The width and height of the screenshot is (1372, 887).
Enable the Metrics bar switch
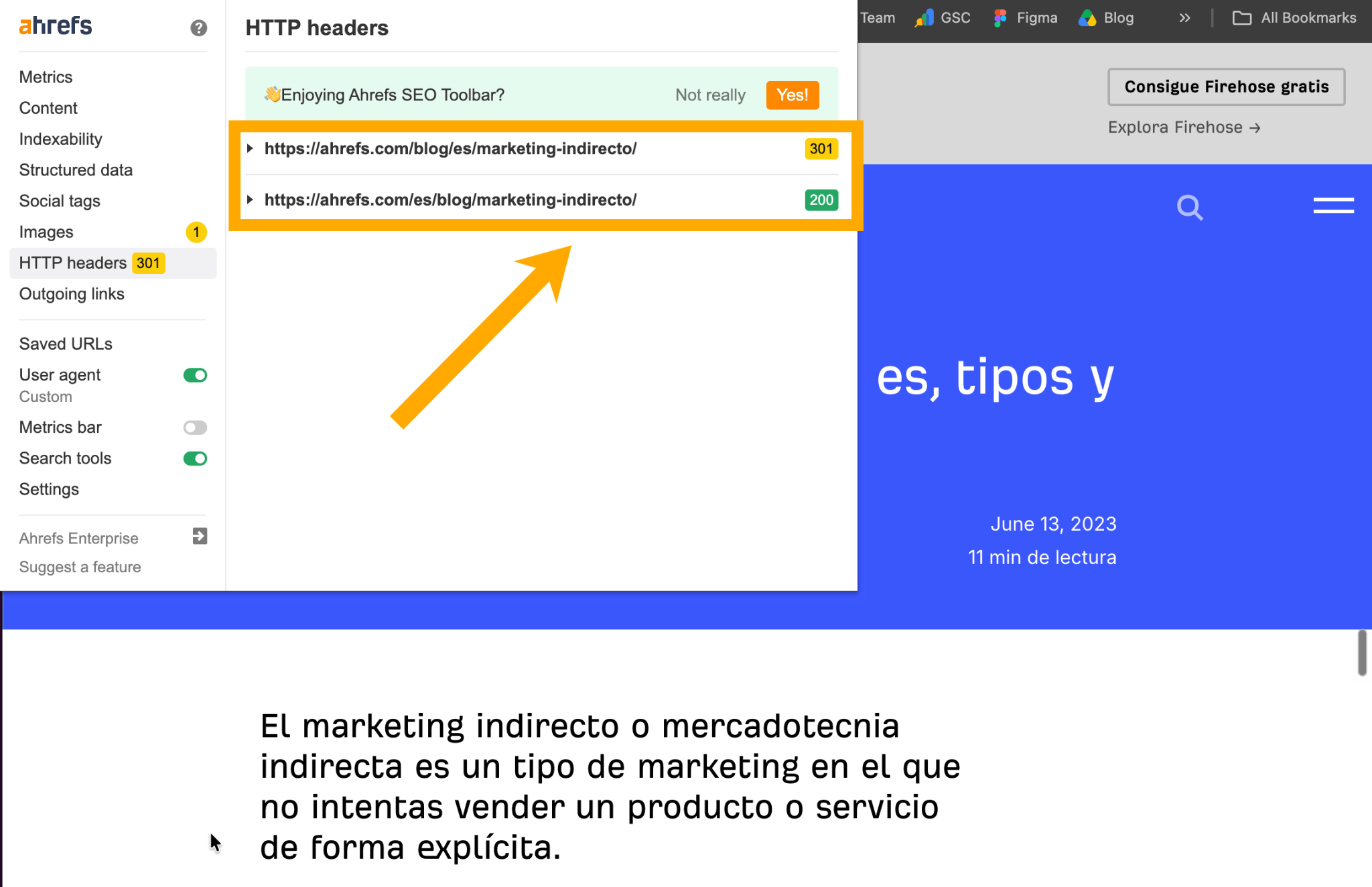click(195, 427)
